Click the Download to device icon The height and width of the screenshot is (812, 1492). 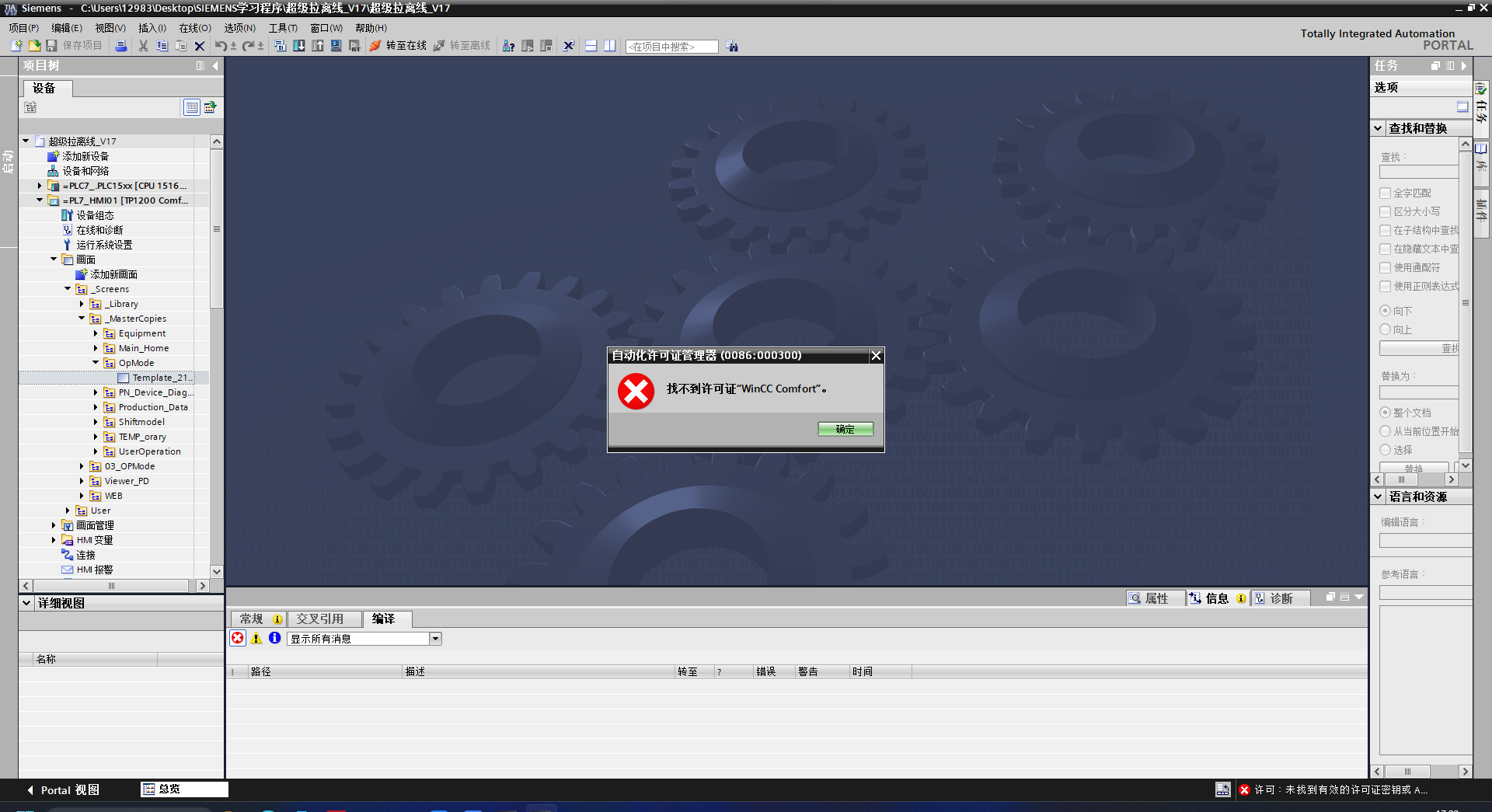click(x=299, y=46)
